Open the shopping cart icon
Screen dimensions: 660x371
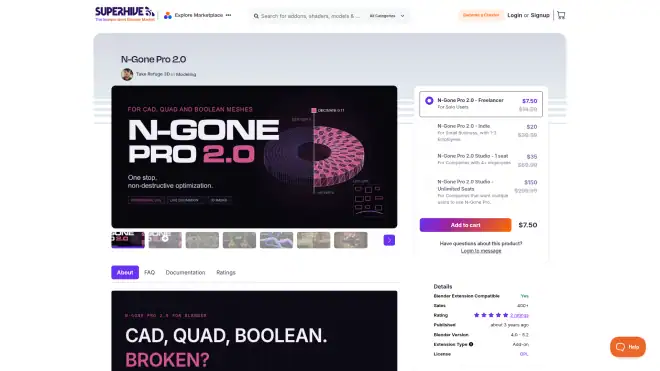(561, 15)
